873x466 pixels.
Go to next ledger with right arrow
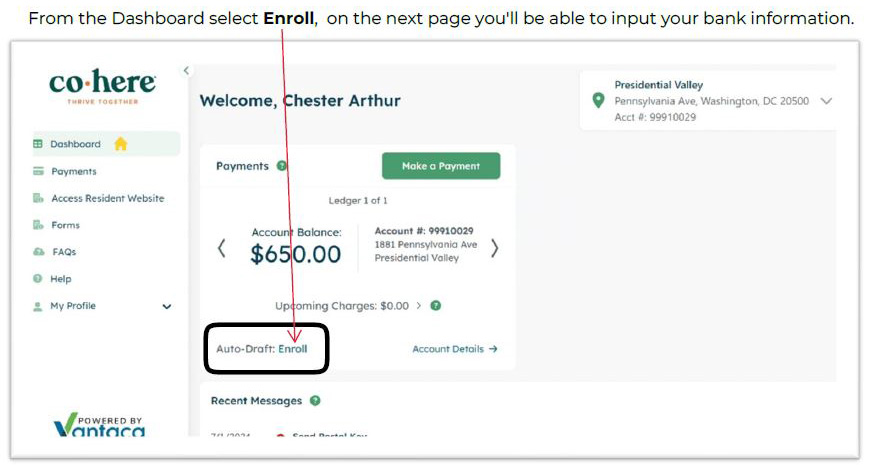coord(494,248)
